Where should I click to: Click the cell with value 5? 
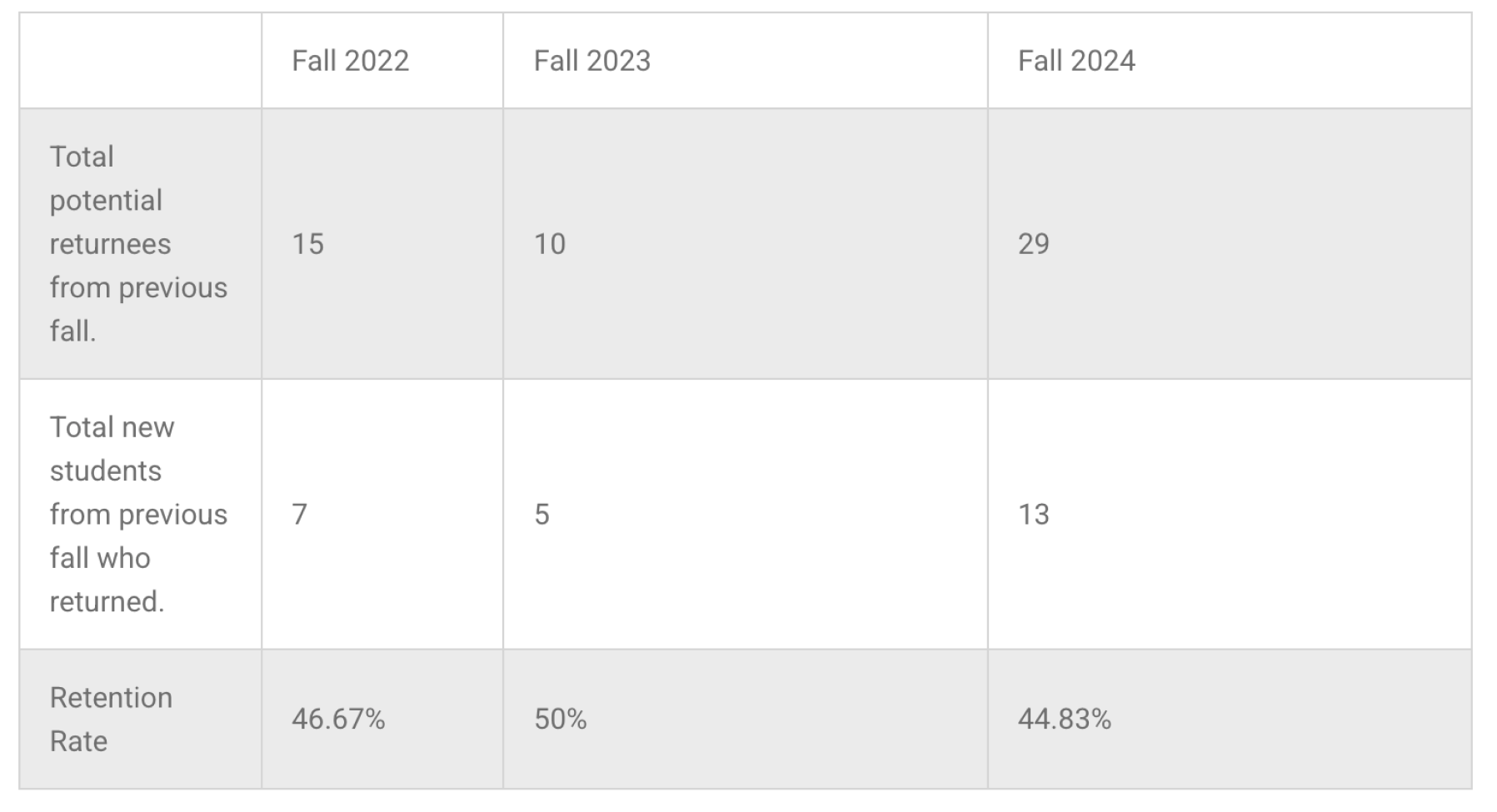tap(542, 515)
